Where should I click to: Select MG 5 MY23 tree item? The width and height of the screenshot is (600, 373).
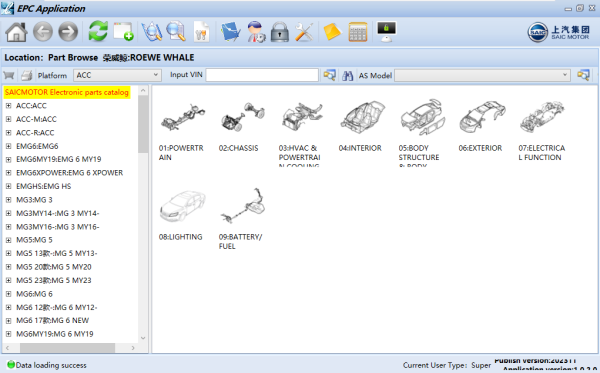pos(54,280)
